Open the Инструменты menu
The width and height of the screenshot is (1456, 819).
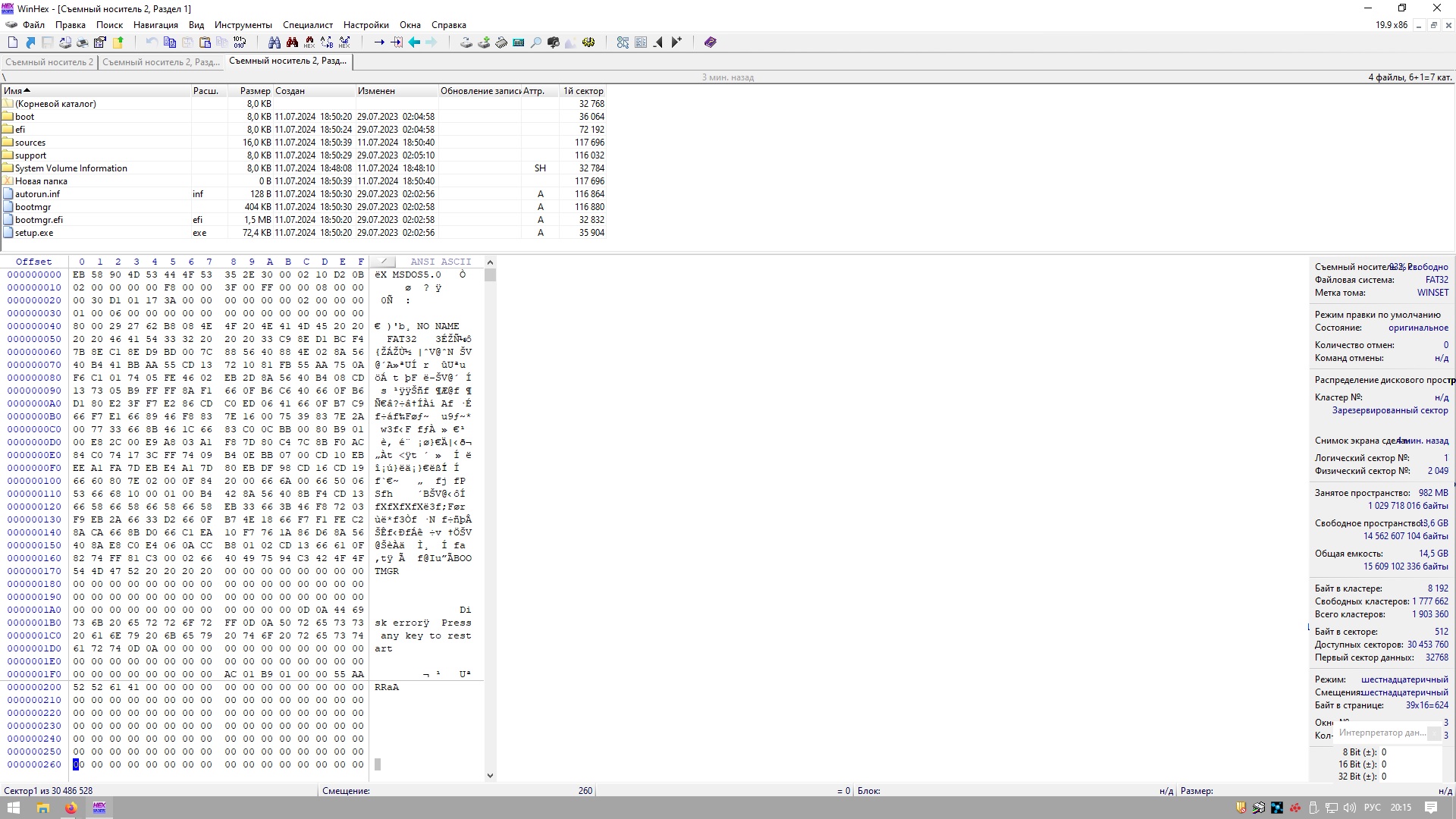[x=243, y=25]
